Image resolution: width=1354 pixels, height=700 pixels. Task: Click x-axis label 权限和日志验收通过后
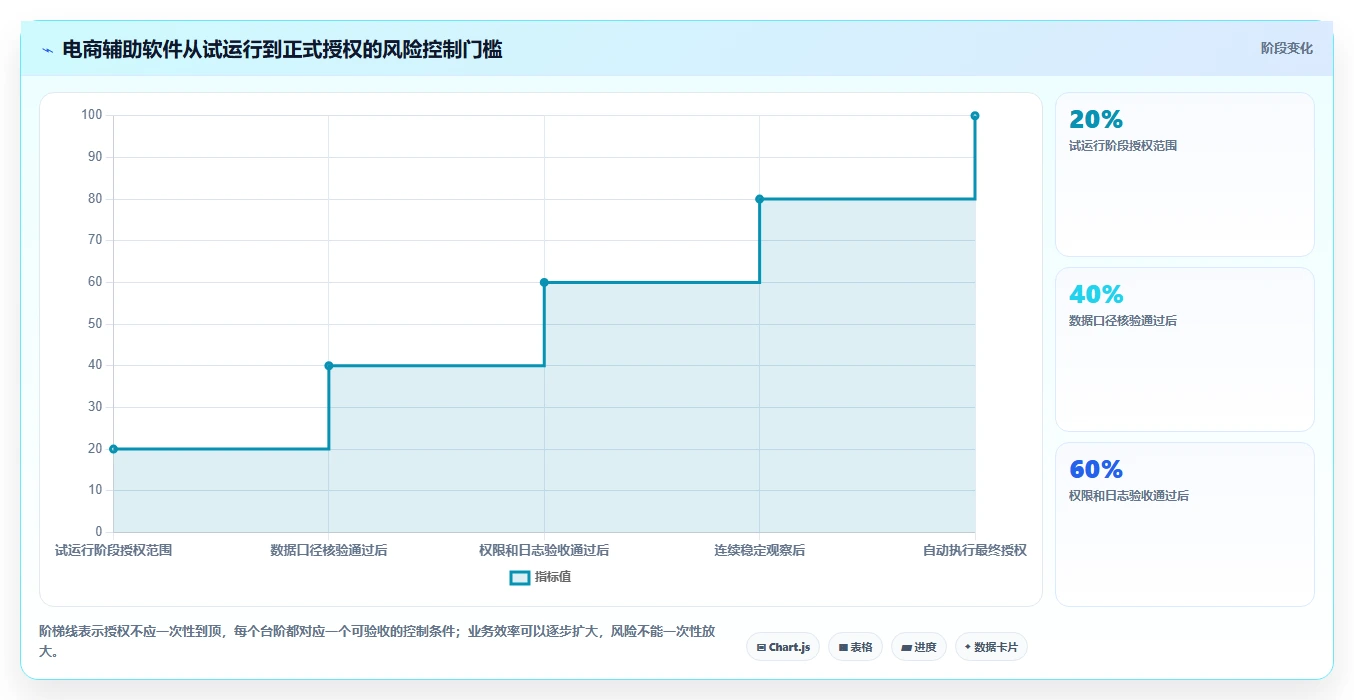[x=544, y=550]
